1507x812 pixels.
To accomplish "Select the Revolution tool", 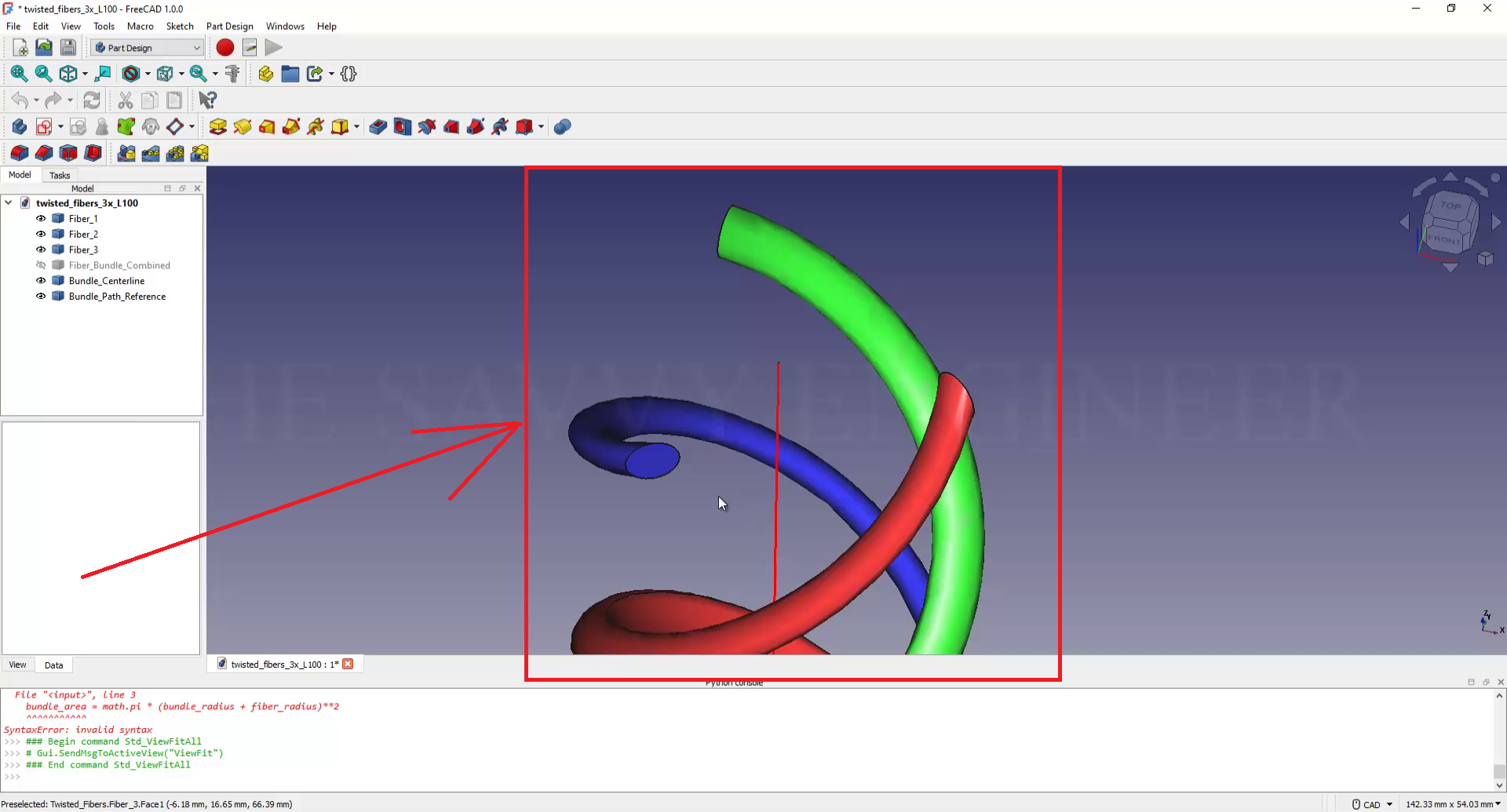I will (243, 127).
